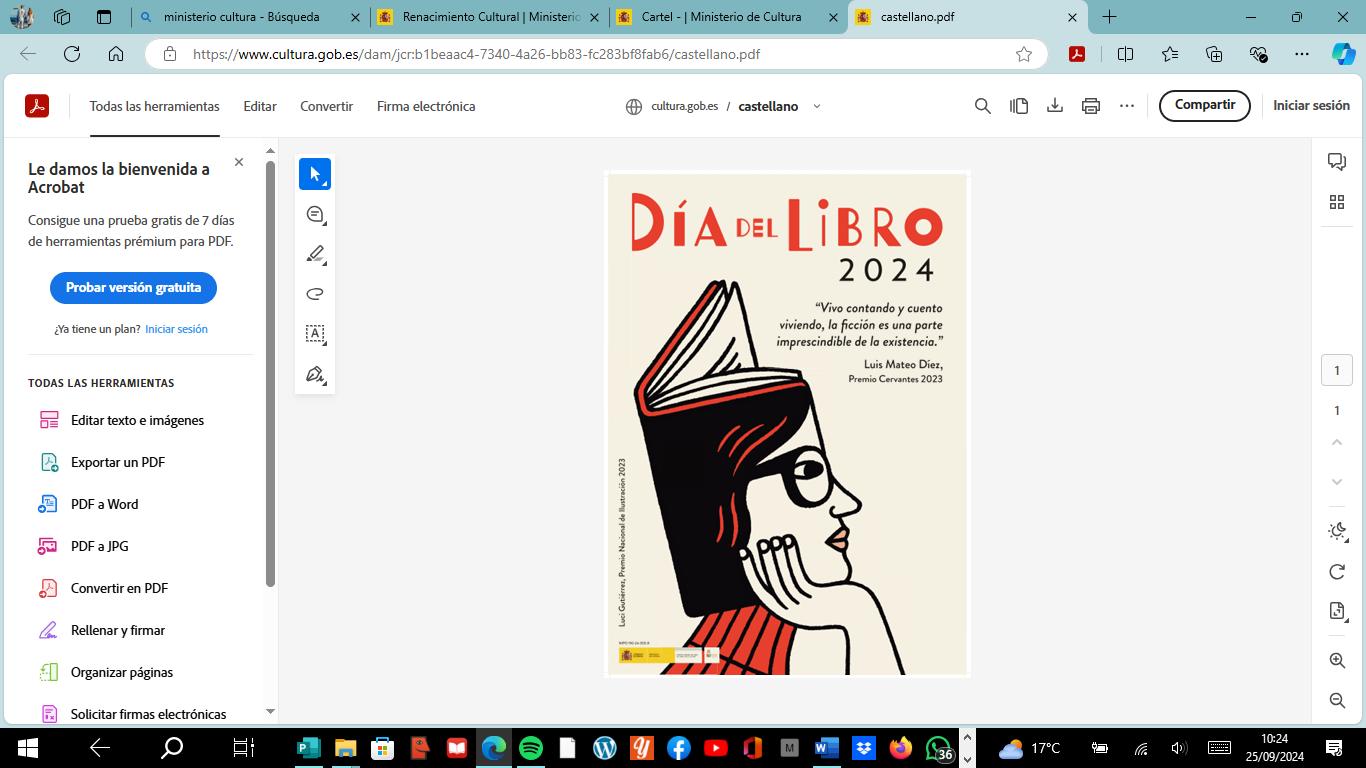Switch to the ministerio cultura Búsqueda tab
This screenshot has width=1366, height=768.
click(250, 17)
